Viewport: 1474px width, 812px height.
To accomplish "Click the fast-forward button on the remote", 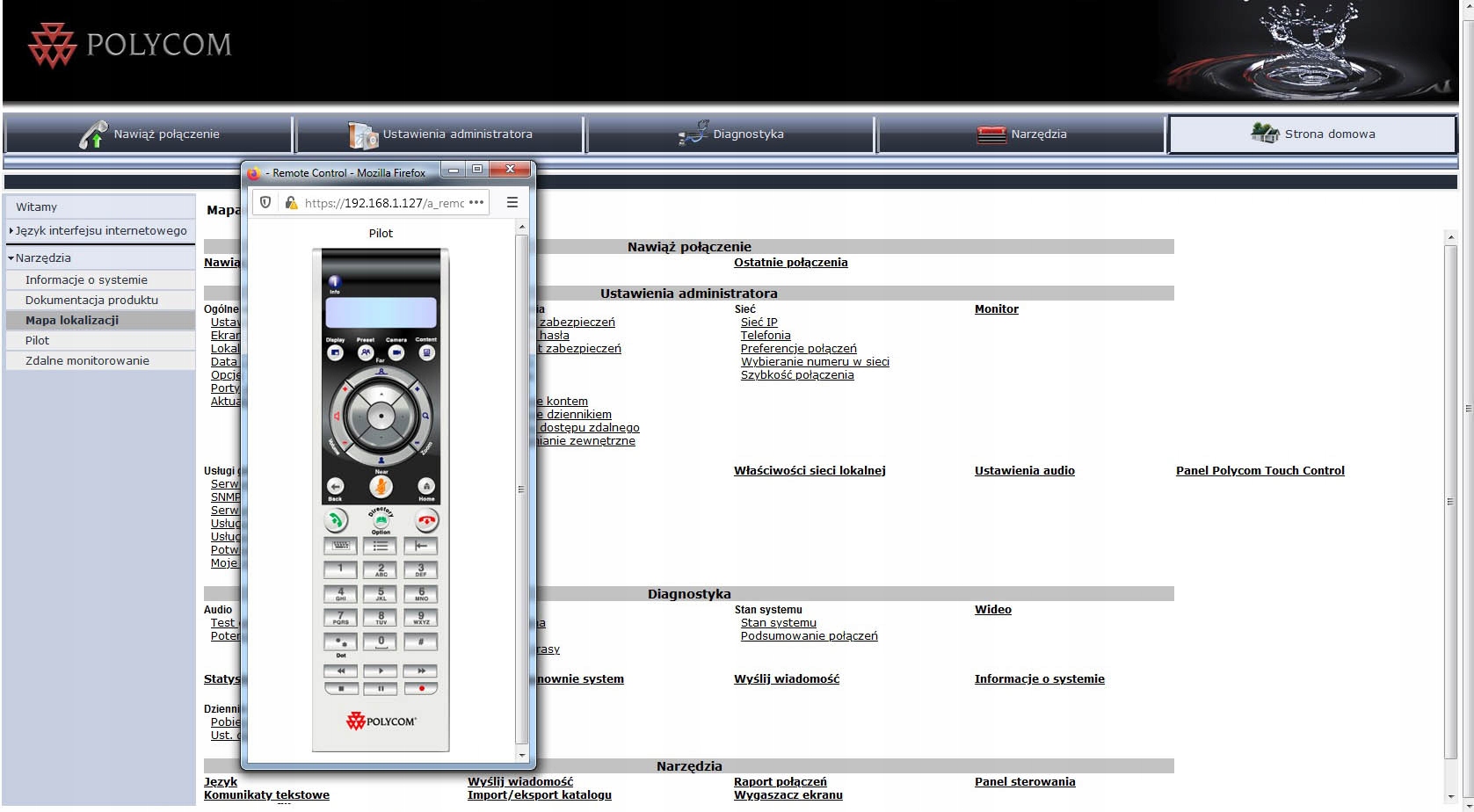I will [421, 671].
